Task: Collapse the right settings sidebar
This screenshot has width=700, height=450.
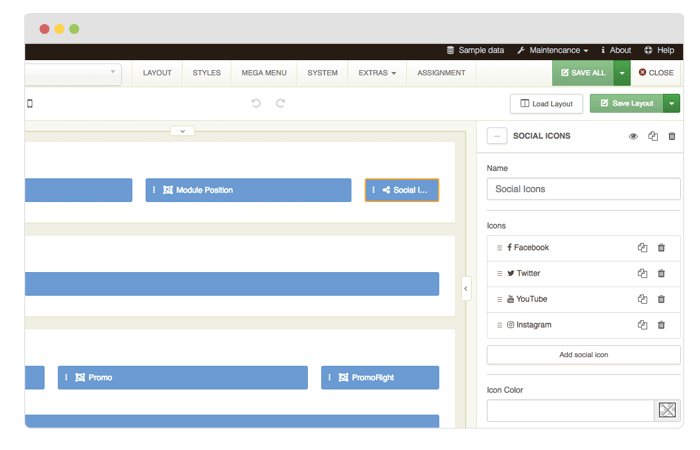Action: 466,289
